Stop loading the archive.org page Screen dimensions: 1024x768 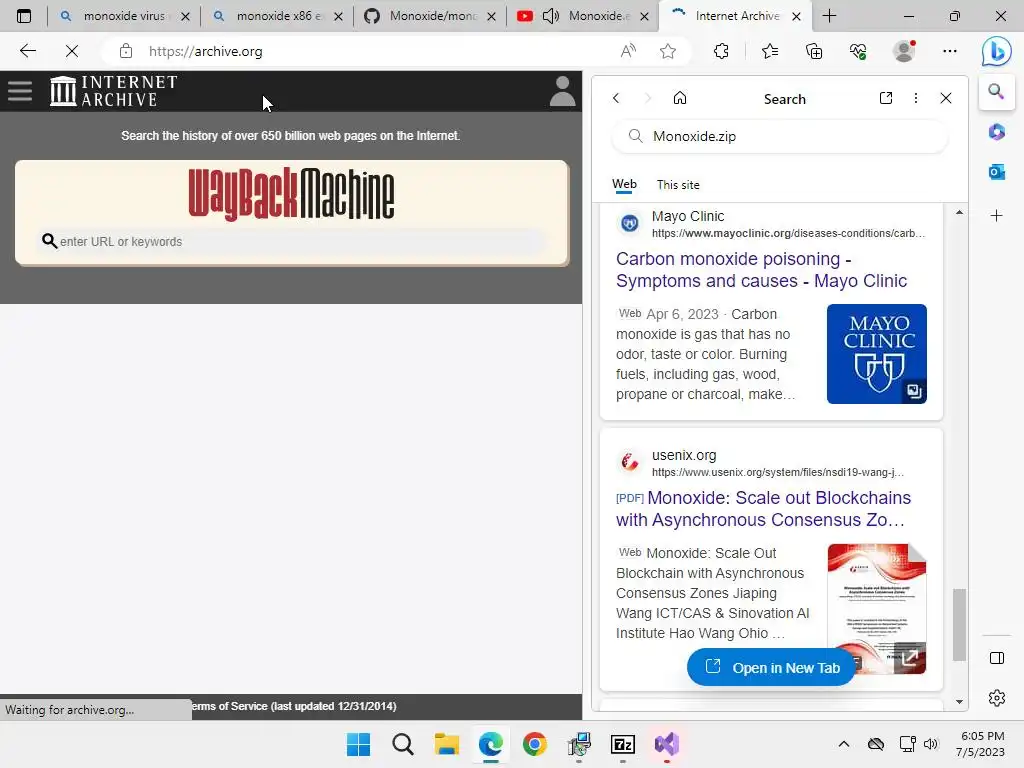point(72,51)
